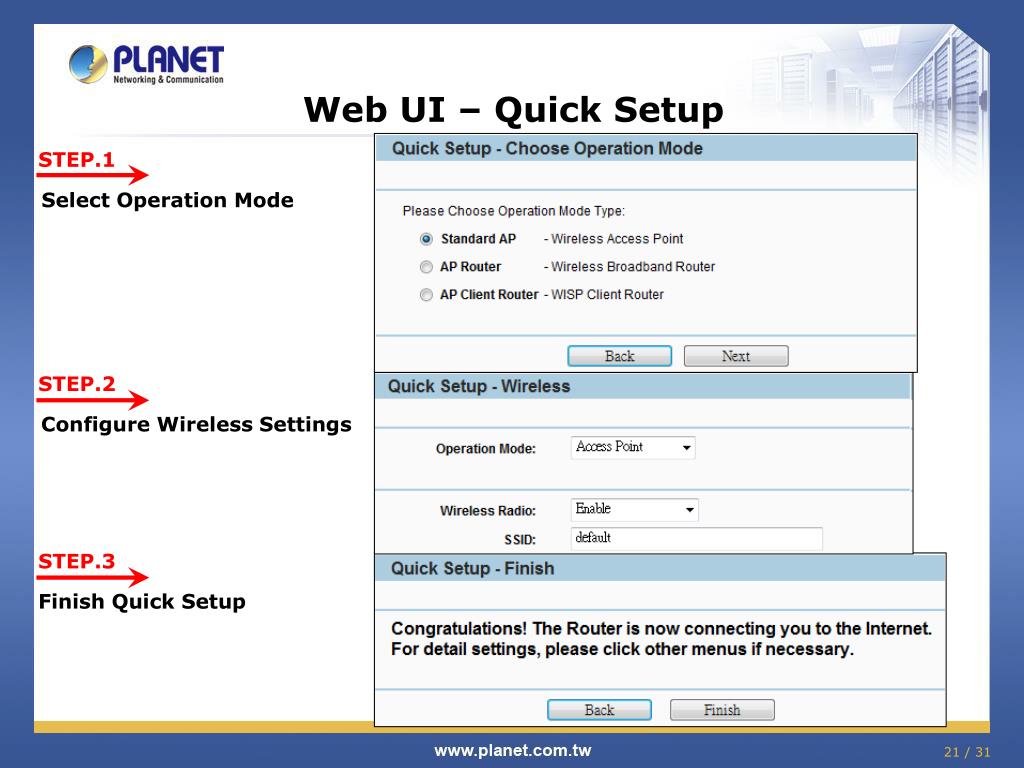
Task: Select the AP Client Router radio button
Action: (426, 295)
